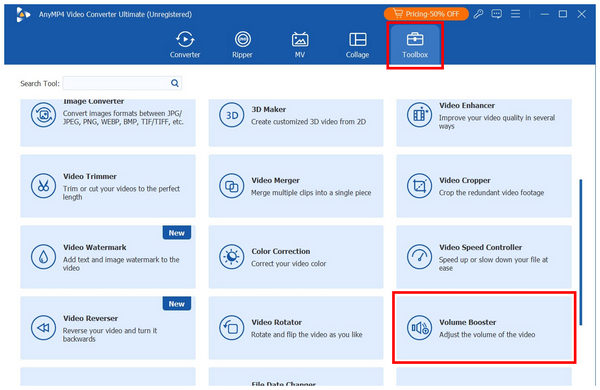The width and height of the screenshot is (600, 390).
Task: Go to the Collage tab
Action: coord(357,45)
